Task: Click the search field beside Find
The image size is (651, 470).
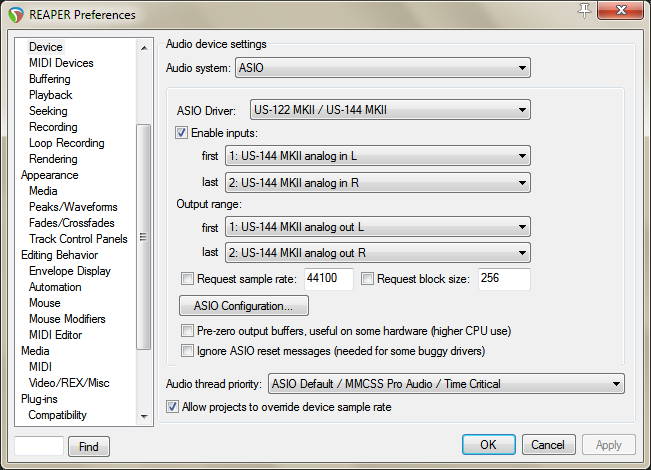Action: [39, 447]
